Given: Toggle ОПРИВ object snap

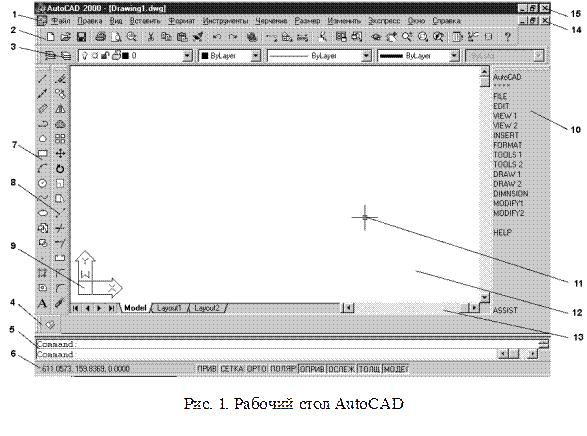Looking at the screenshot, I should click(312, 369).
